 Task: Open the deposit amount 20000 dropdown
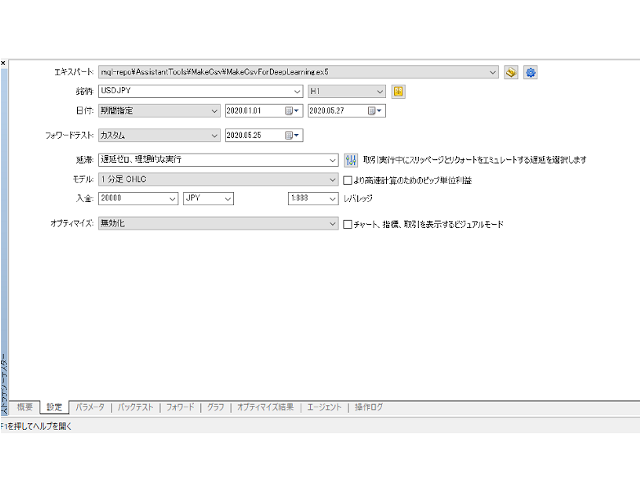pyautogui.click(x=173, y=199)
